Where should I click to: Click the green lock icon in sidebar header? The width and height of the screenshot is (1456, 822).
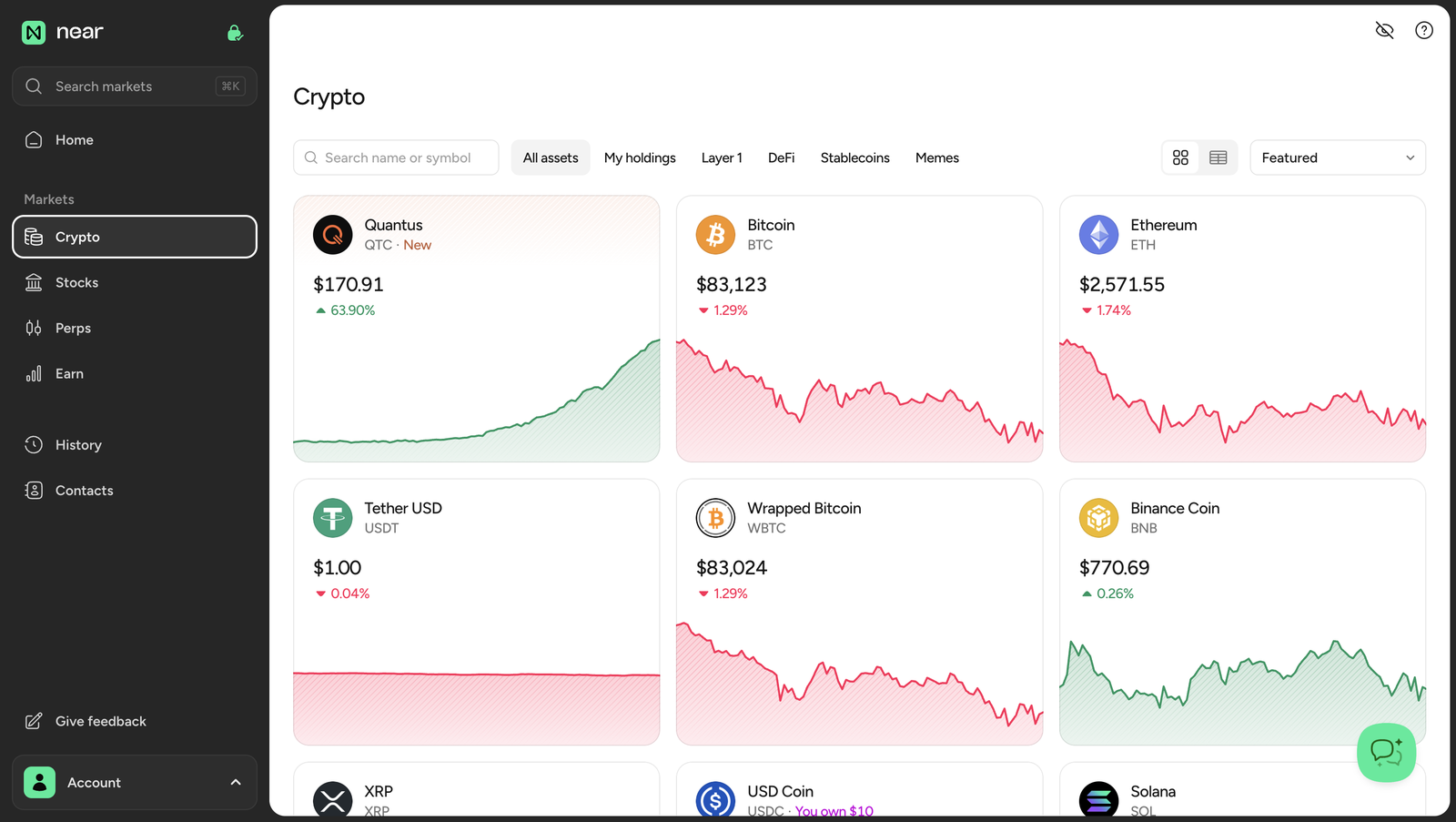pos(235,33)
